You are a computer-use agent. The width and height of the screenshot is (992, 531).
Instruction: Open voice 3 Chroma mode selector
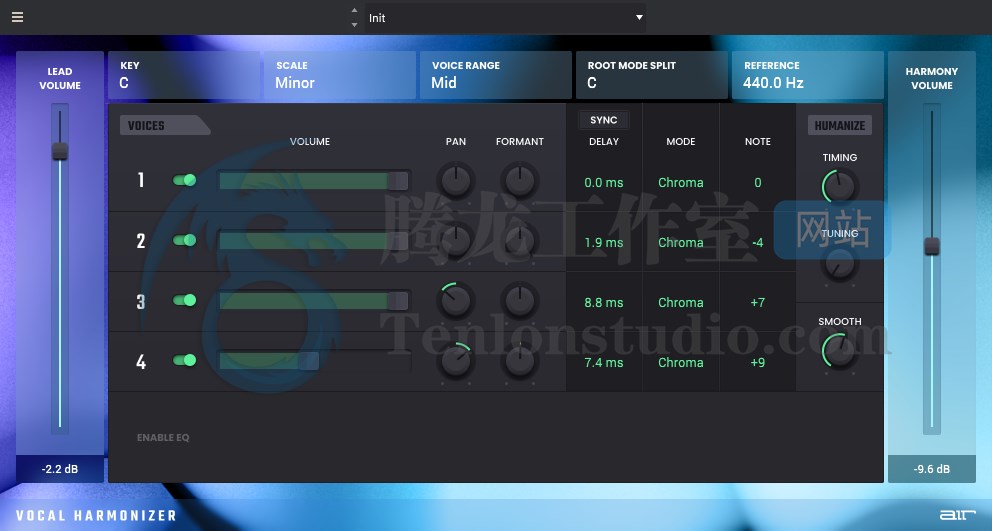click(x=681, y=303)
